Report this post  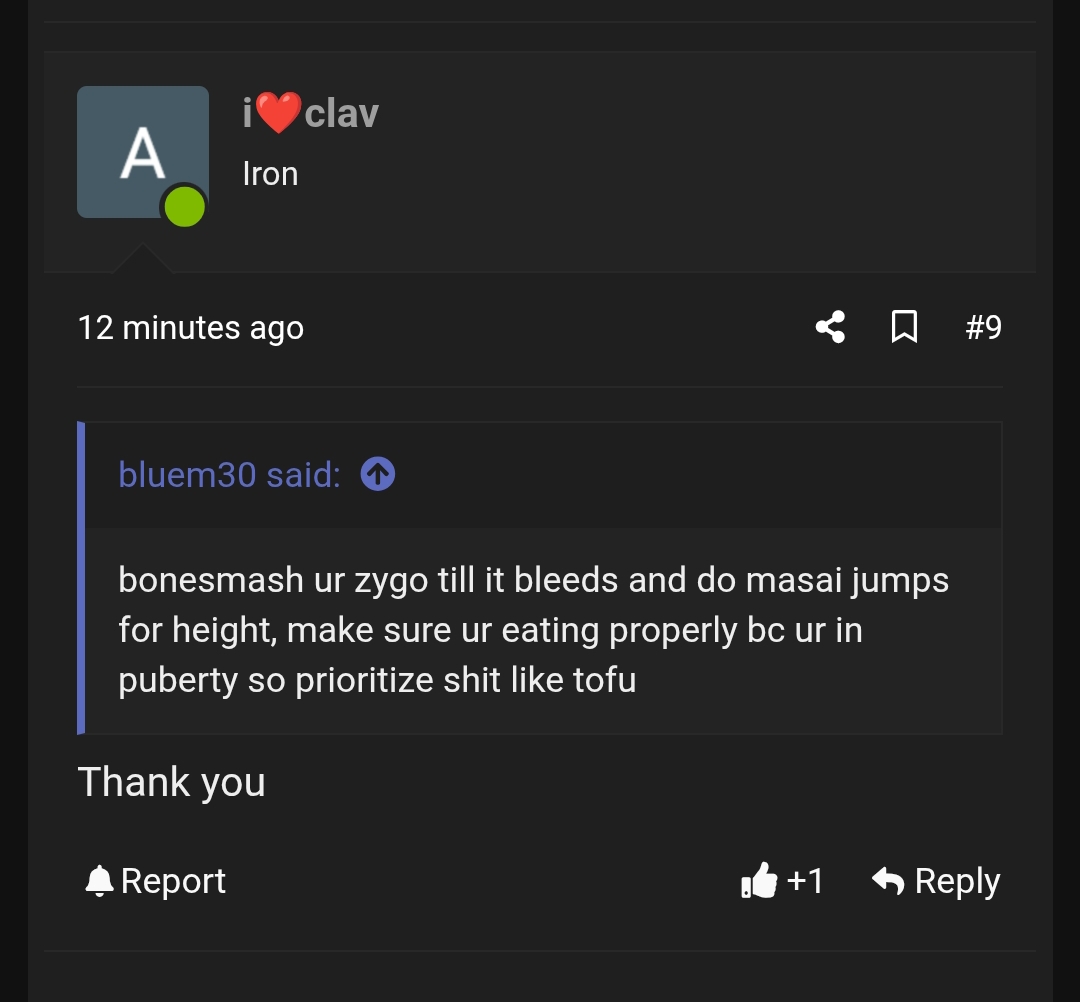coord(172,881)
